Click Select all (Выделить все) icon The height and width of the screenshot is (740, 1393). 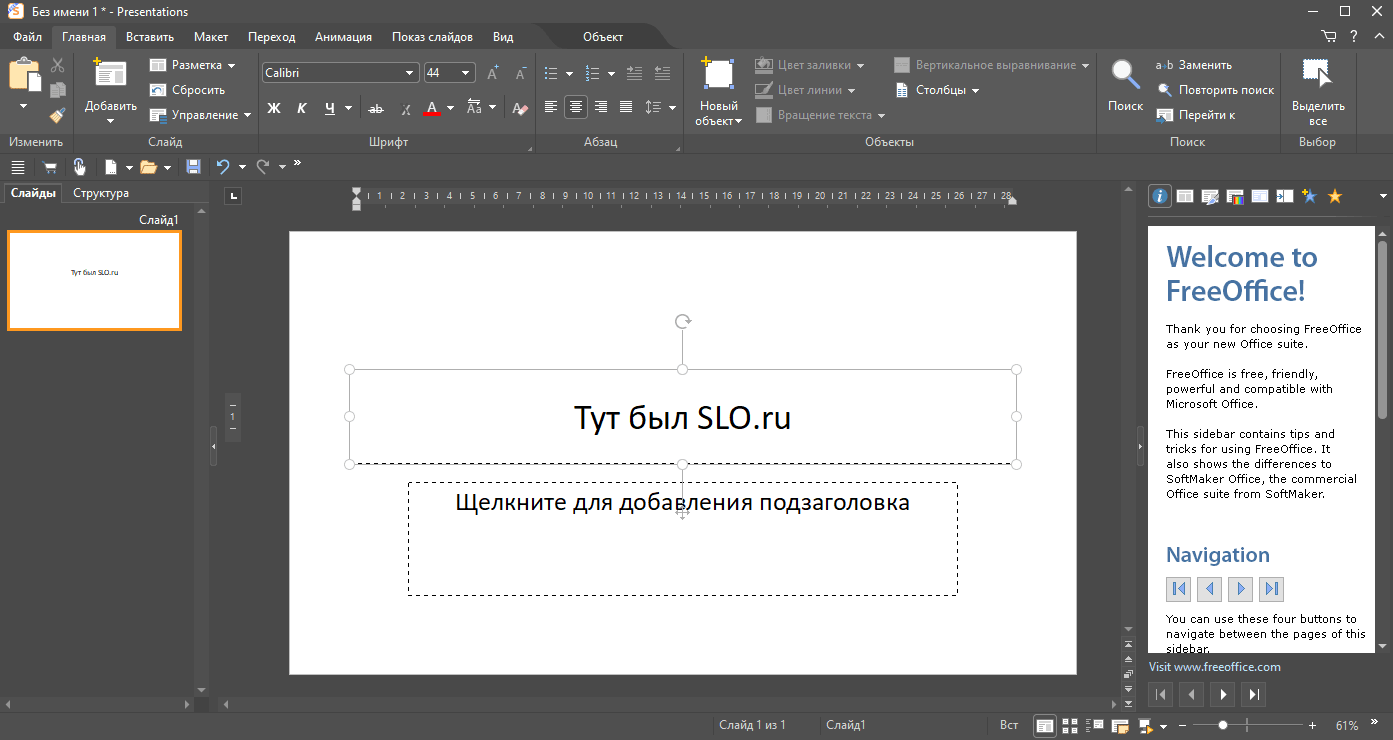point(1317,75)
